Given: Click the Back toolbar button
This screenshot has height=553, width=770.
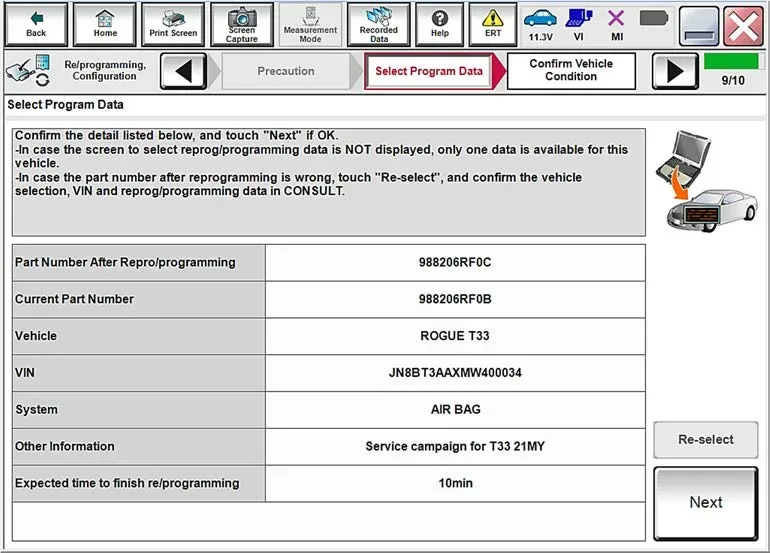Looking at the screenshot, I should [x=36, y=24].
